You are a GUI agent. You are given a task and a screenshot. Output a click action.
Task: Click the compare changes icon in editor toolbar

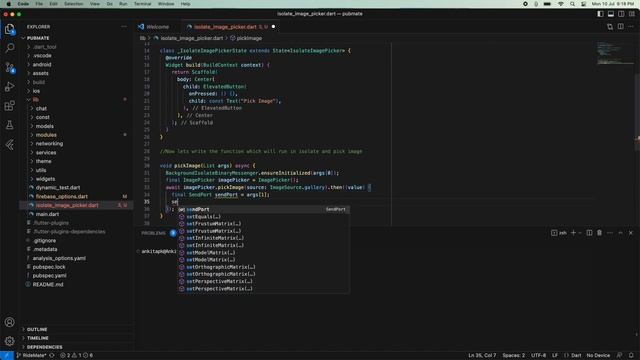point(610,27)
